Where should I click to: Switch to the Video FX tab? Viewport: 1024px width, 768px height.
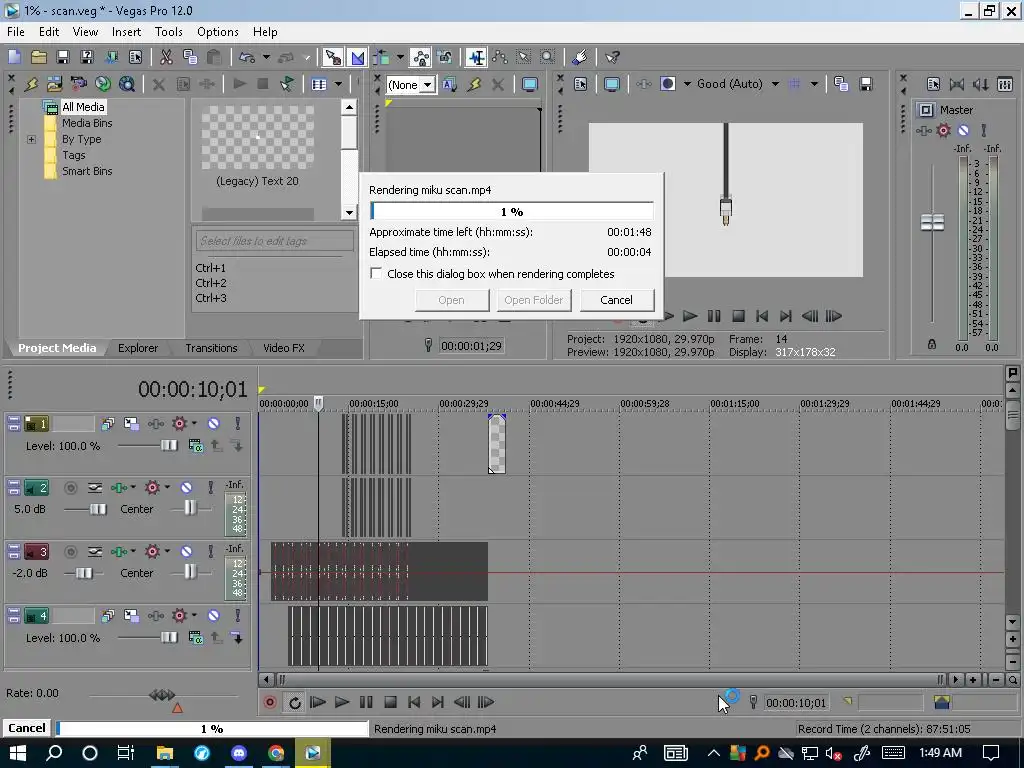(283, 348)
